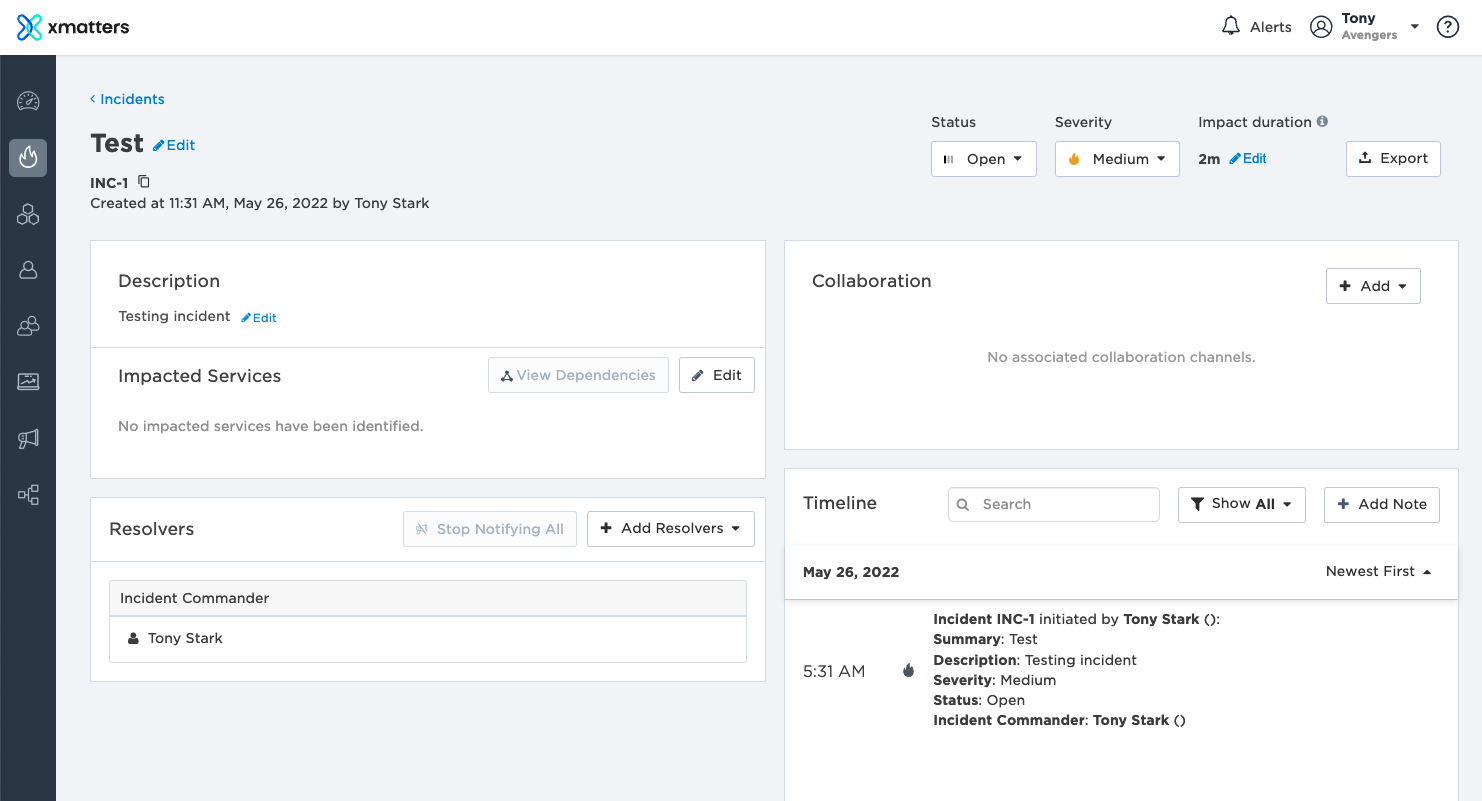Copy the INC-1 incident ID
Viewport: 1482px width, 801px height.
[144, 182]
